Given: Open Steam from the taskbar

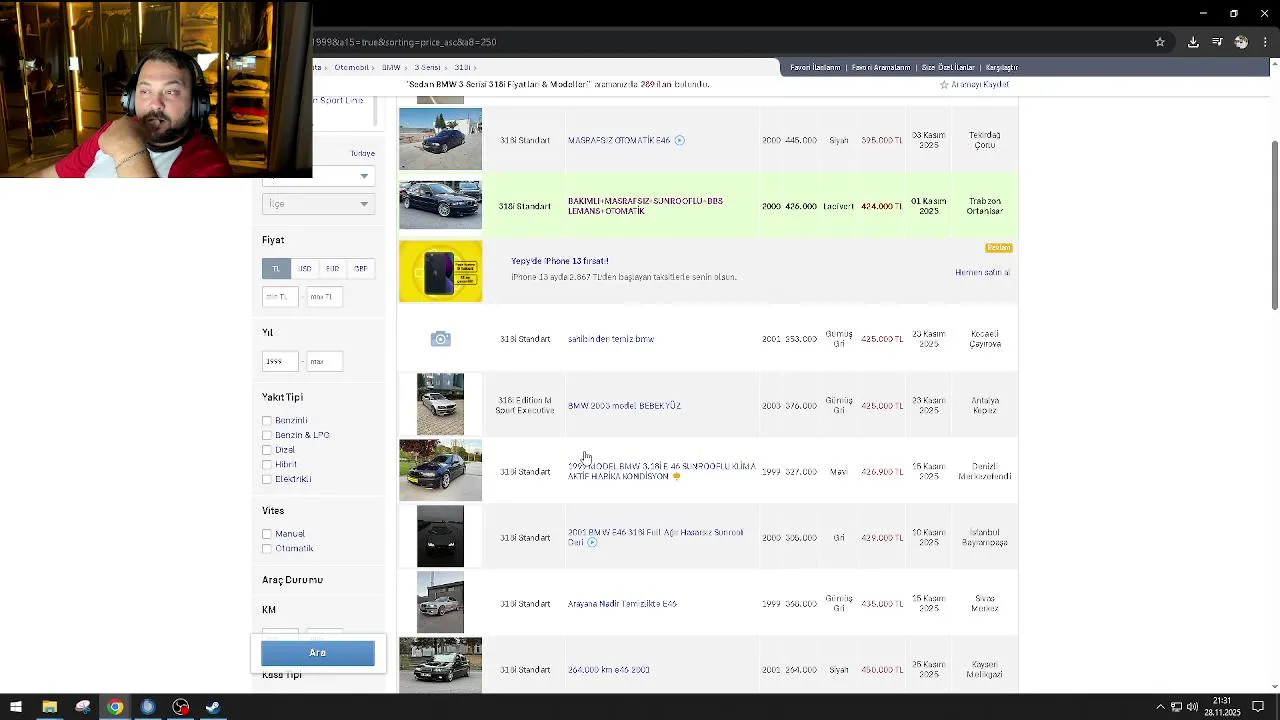Looking at the screenshot, I should (213, 707).
